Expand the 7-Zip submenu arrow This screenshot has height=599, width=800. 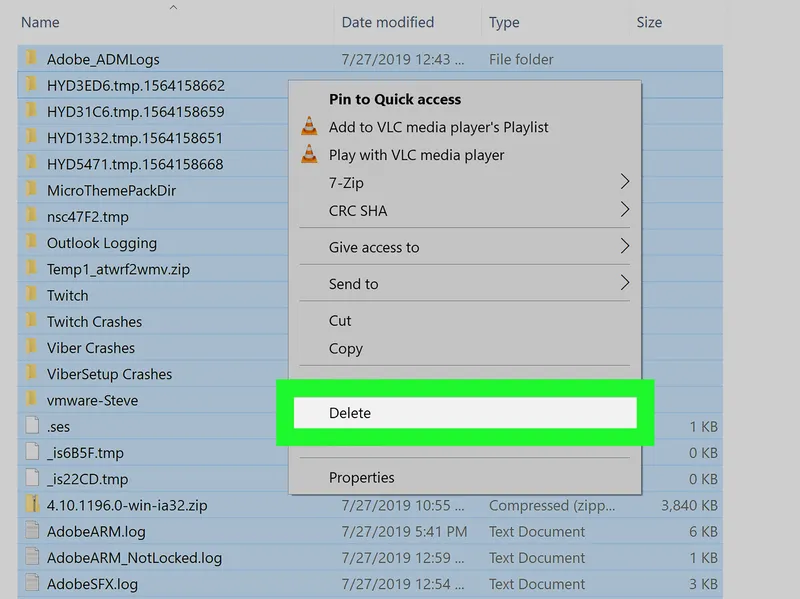(624, 182)
